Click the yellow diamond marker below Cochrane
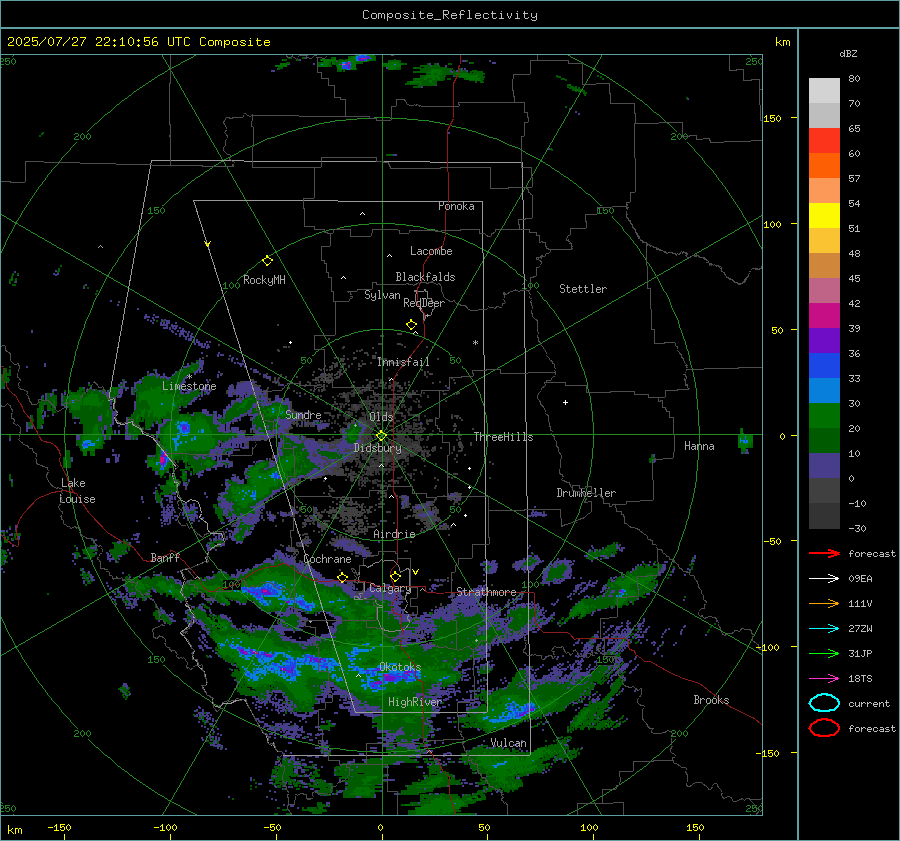Screen dimensions: 900x841 [x=343, y=577]
